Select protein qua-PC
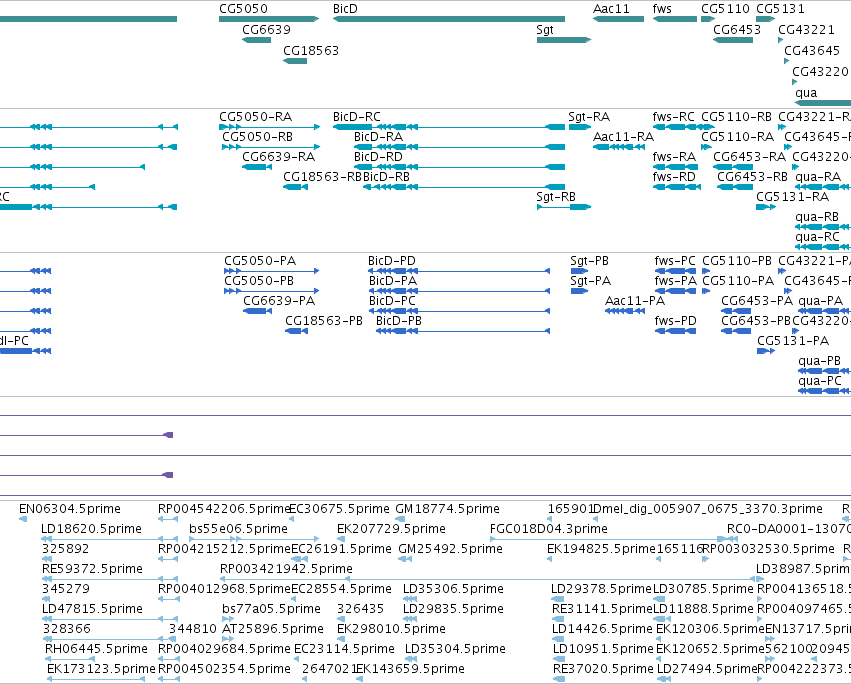This screenshot has height=684, width=851. tap(824, 391)
